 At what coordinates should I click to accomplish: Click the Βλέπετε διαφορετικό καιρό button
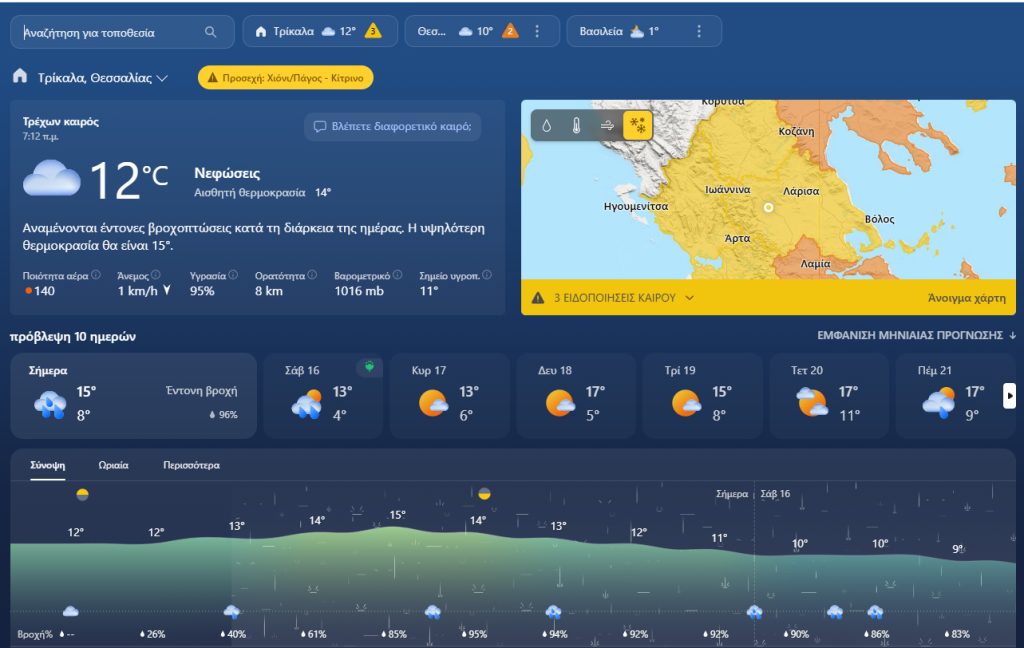coord(392,127)
